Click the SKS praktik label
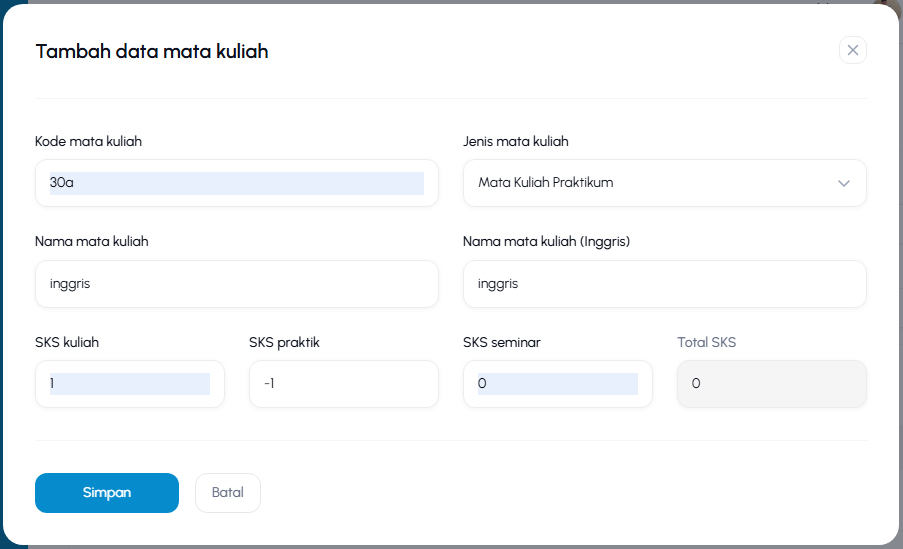The width and height of the screenshot is (903, 549). coord(284,342)
